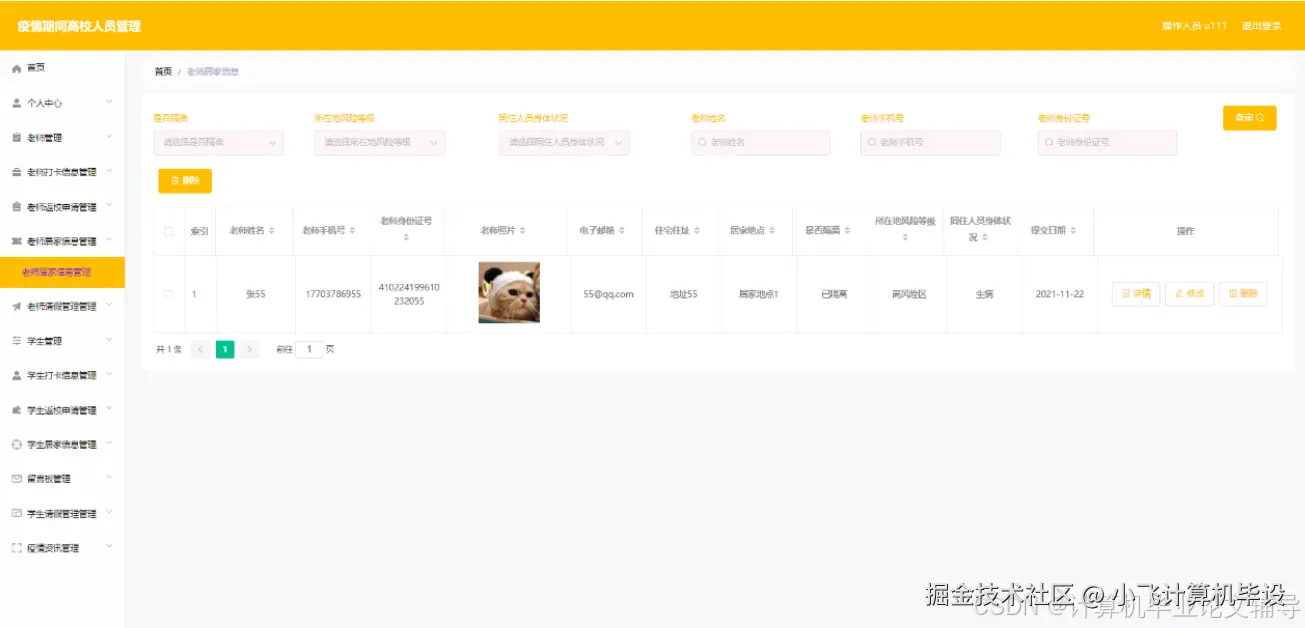Collapse the 老师居家信息管理 sidebar group
This screenshot has width=1305, height=628.
[x=109, y=240]
